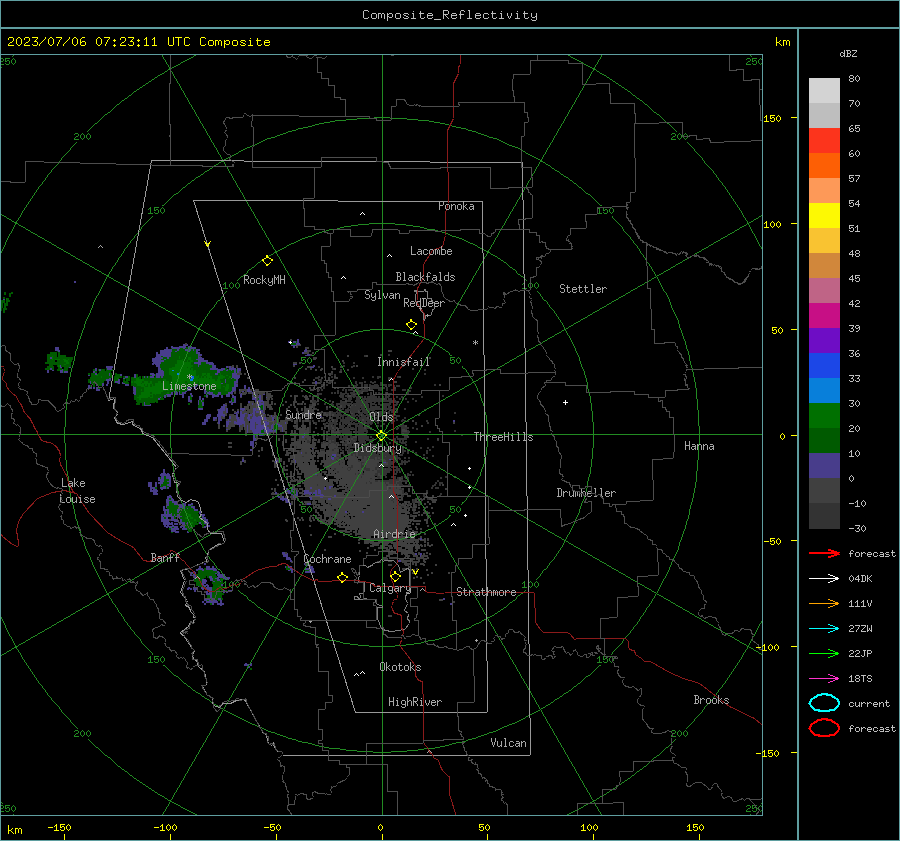
Task: Select the red swatch between 65 and 60
Action: point(824,141)
